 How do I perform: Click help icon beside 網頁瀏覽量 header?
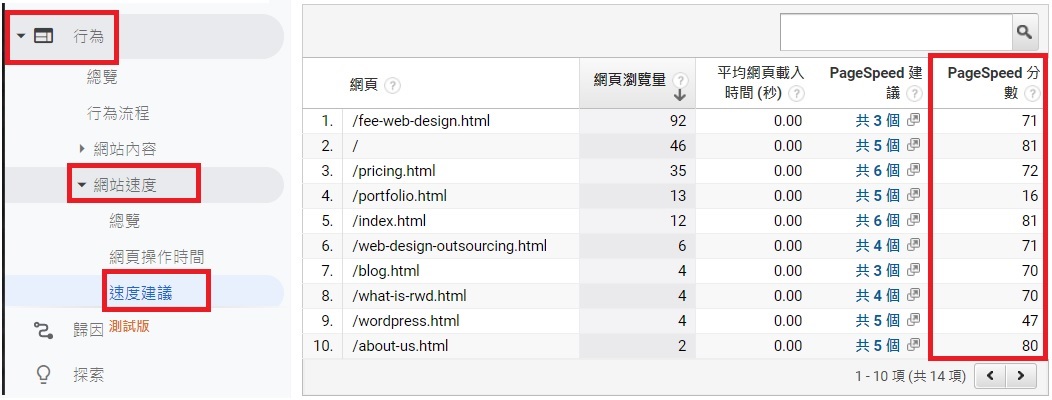[x=681, y=79]
